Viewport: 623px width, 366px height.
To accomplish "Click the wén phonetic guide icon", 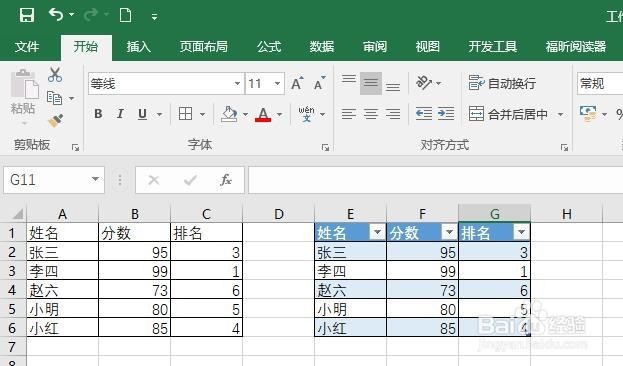I will tap(306, 114).
